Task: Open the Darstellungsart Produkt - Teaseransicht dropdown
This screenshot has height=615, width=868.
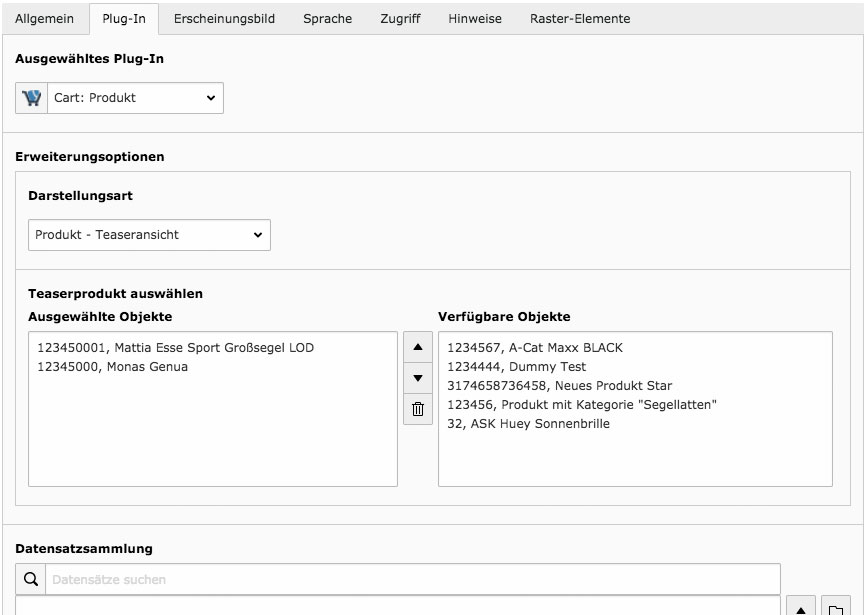Action: pyautogui.click(x=149, y=235)
